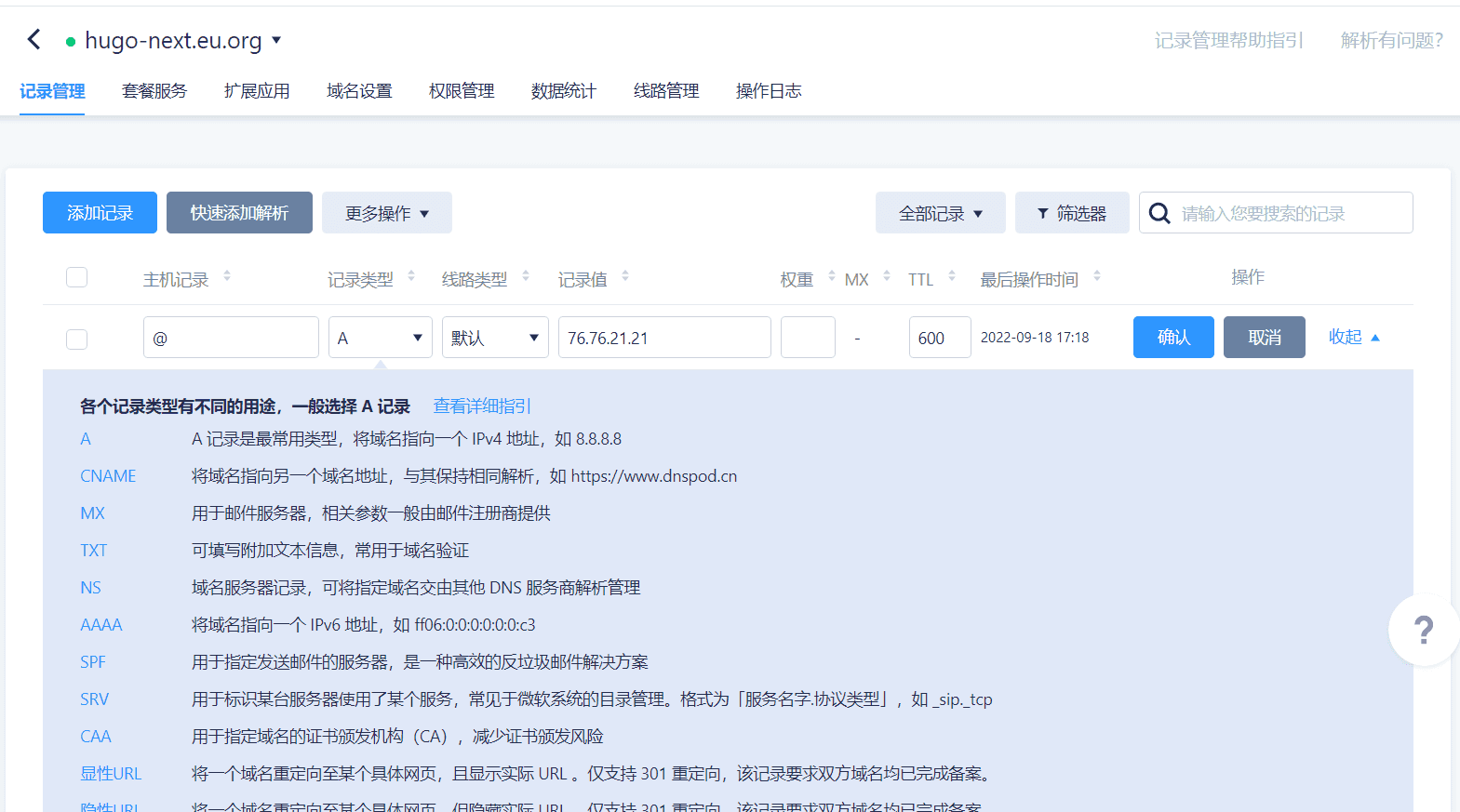
Task: Switch to the 域名设置 tab
Action: click(x=359, y=91)
